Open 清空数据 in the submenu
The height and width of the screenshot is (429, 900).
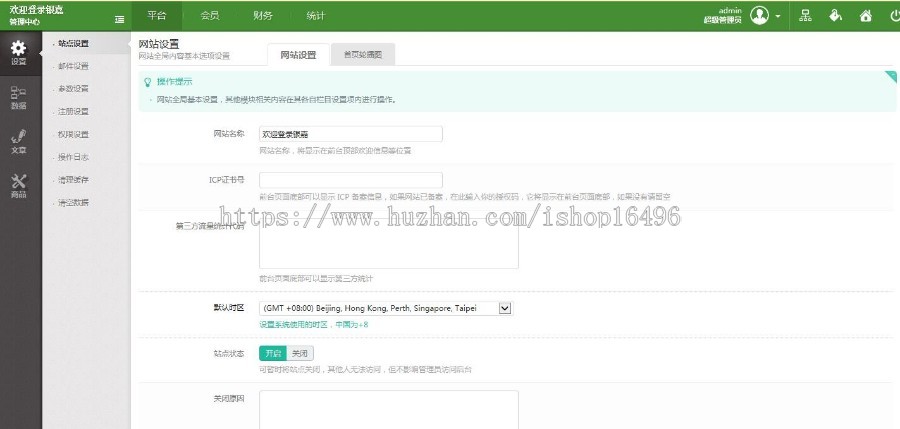tap(73, 202)
